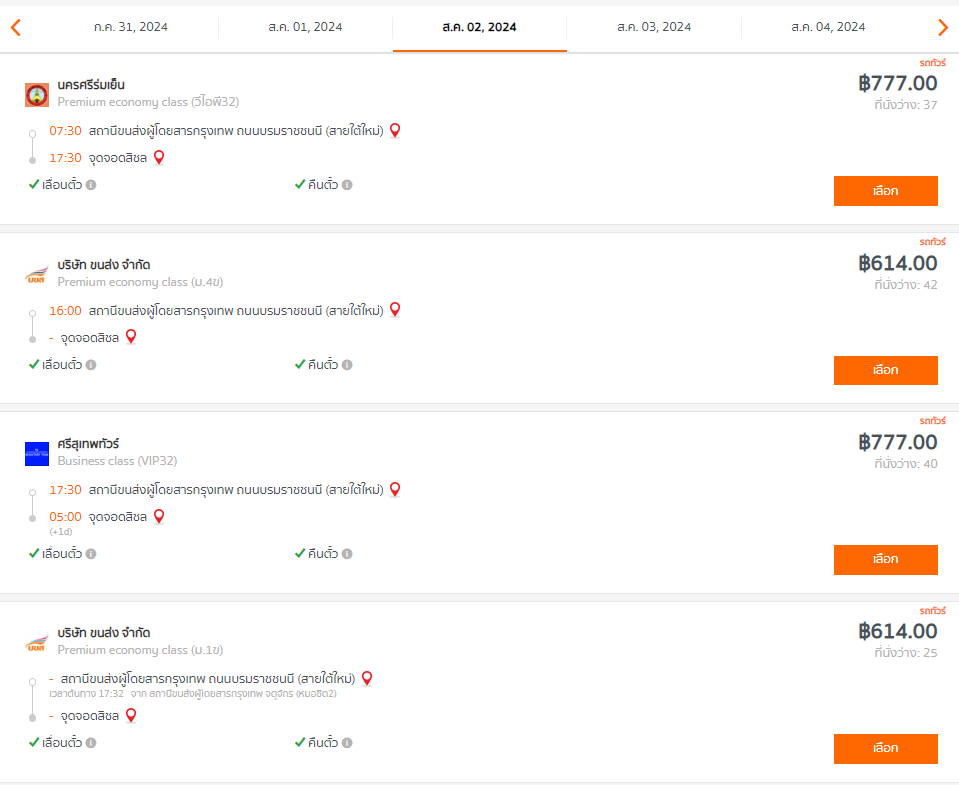The image size is (959, 785).
Task: Click info icon next to first คืนตั๋ว
Action: pos(347,185)
